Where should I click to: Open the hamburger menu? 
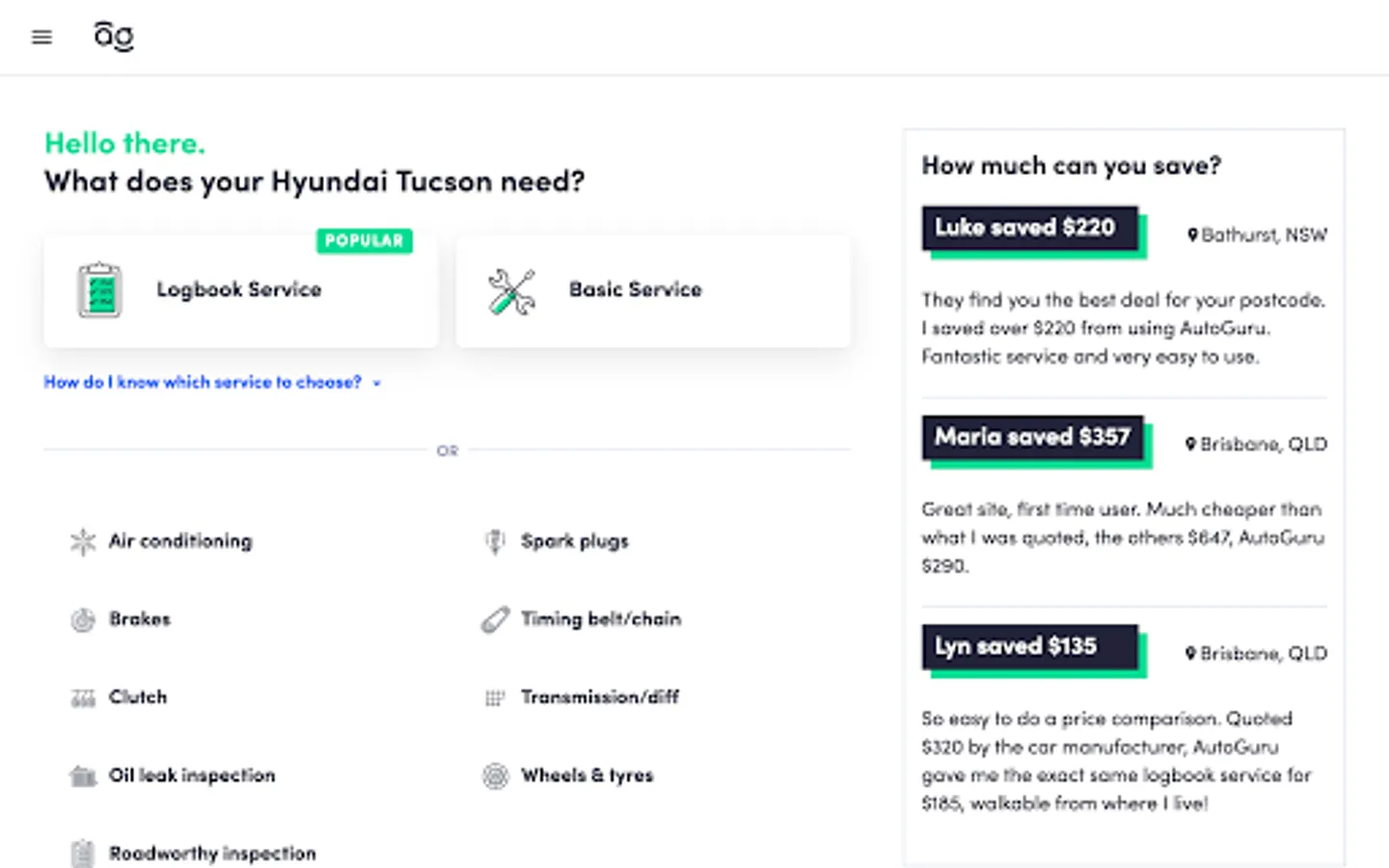point(41,38)
